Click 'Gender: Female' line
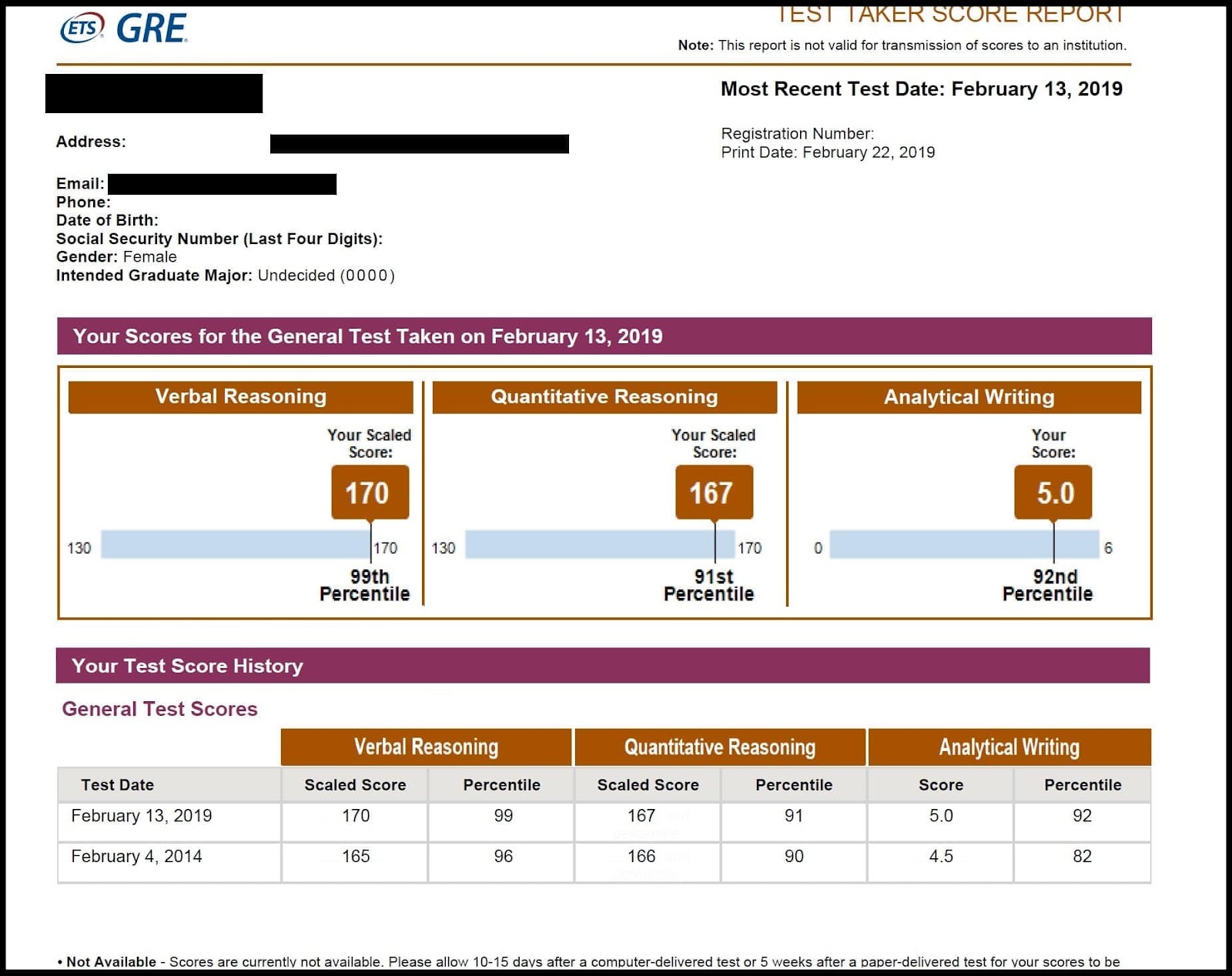Screen dimensions: 1232x976 point(116,257)
